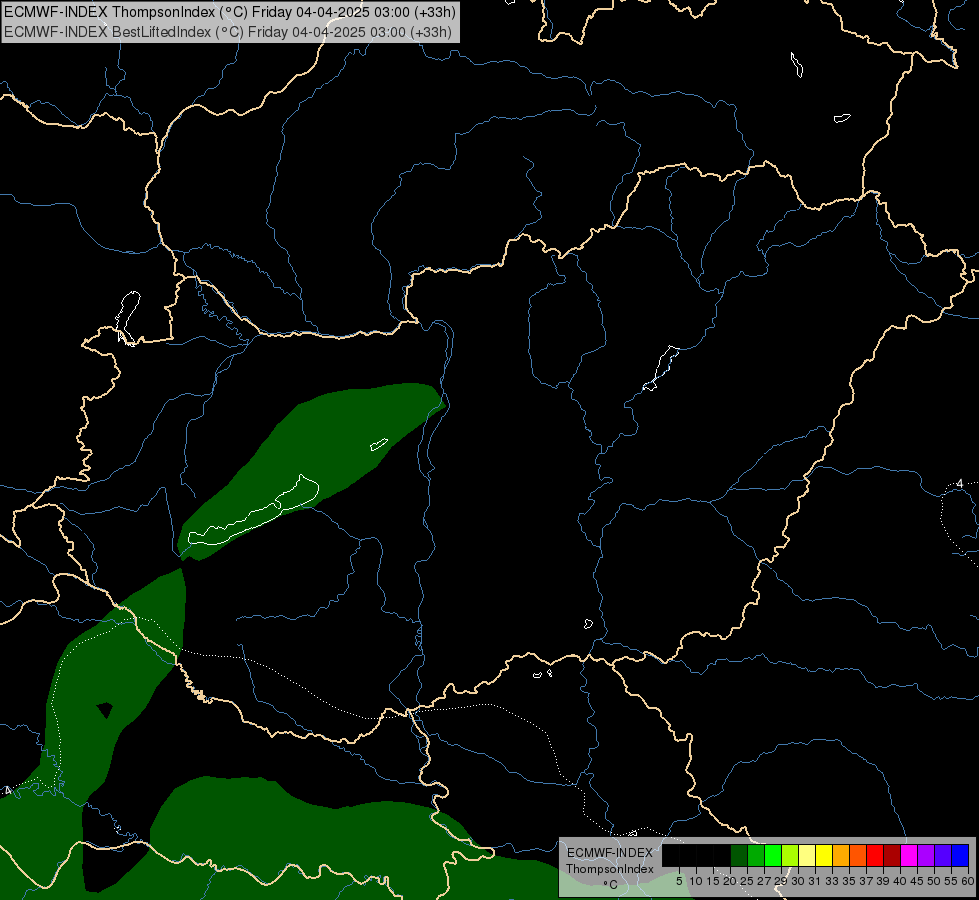Click the large elongated lake outline inside green area

click(253, 512)
